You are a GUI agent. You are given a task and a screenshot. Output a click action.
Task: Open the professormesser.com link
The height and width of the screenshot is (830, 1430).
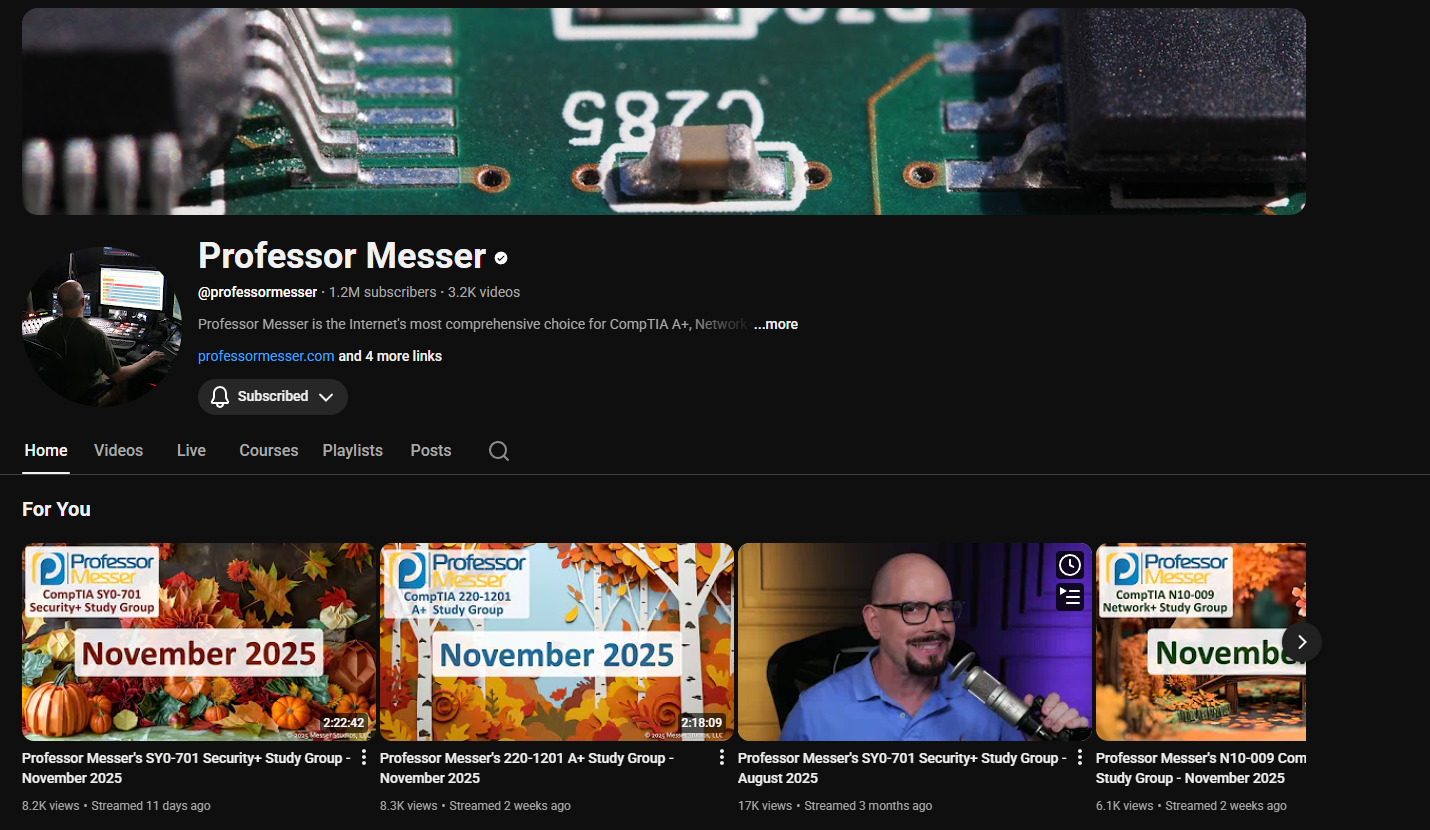[x=266, y=356]
